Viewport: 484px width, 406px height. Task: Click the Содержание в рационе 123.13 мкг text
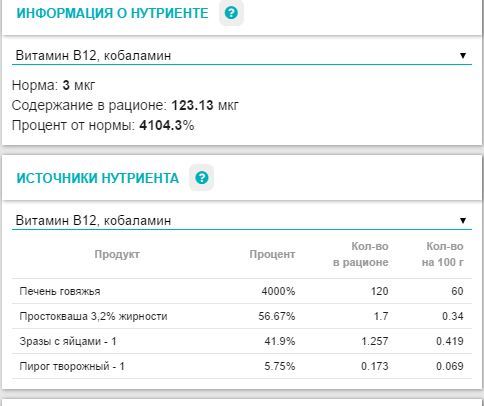[x=125, y=105]
